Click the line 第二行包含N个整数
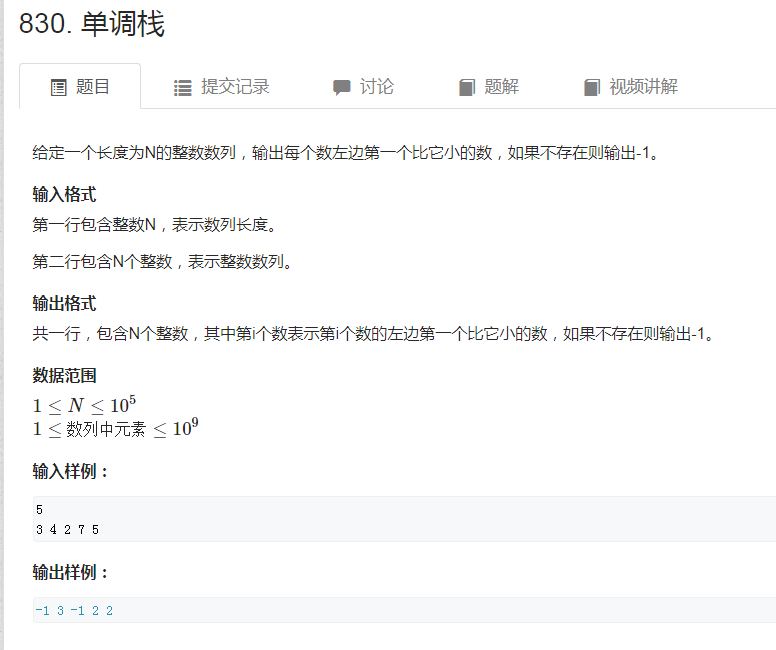Viewport: 776px width, 650px height. (162, 261)
